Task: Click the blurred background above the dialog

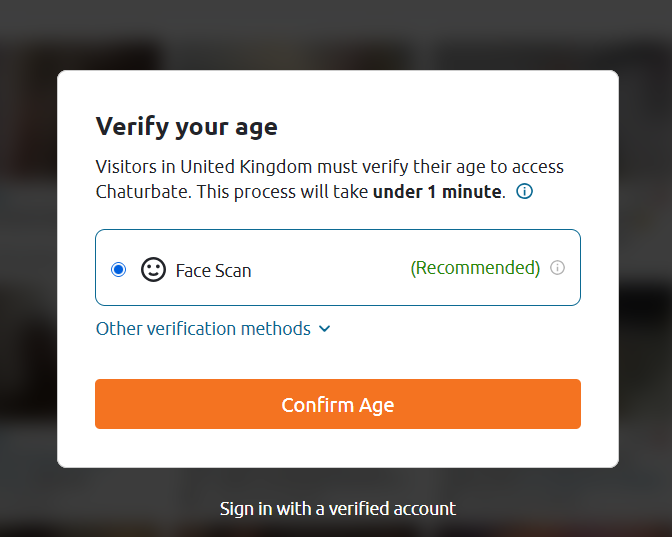Action: (336, 34)
